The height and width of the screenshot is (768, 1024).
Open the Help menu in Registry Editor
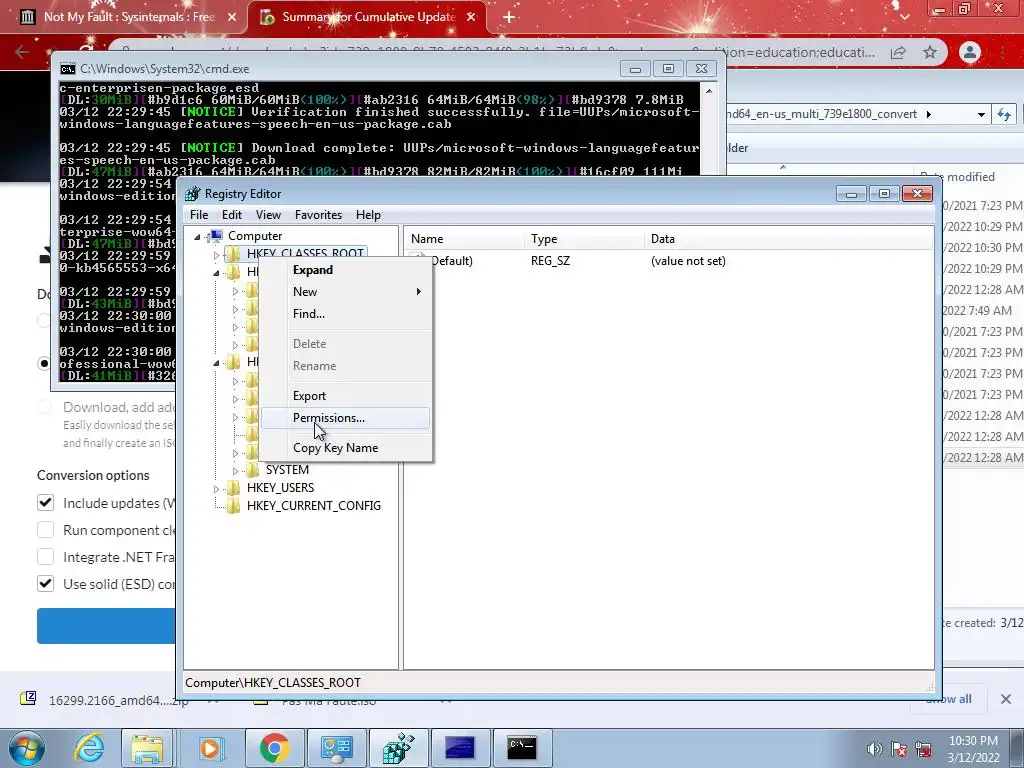click(x=368, y=215)
